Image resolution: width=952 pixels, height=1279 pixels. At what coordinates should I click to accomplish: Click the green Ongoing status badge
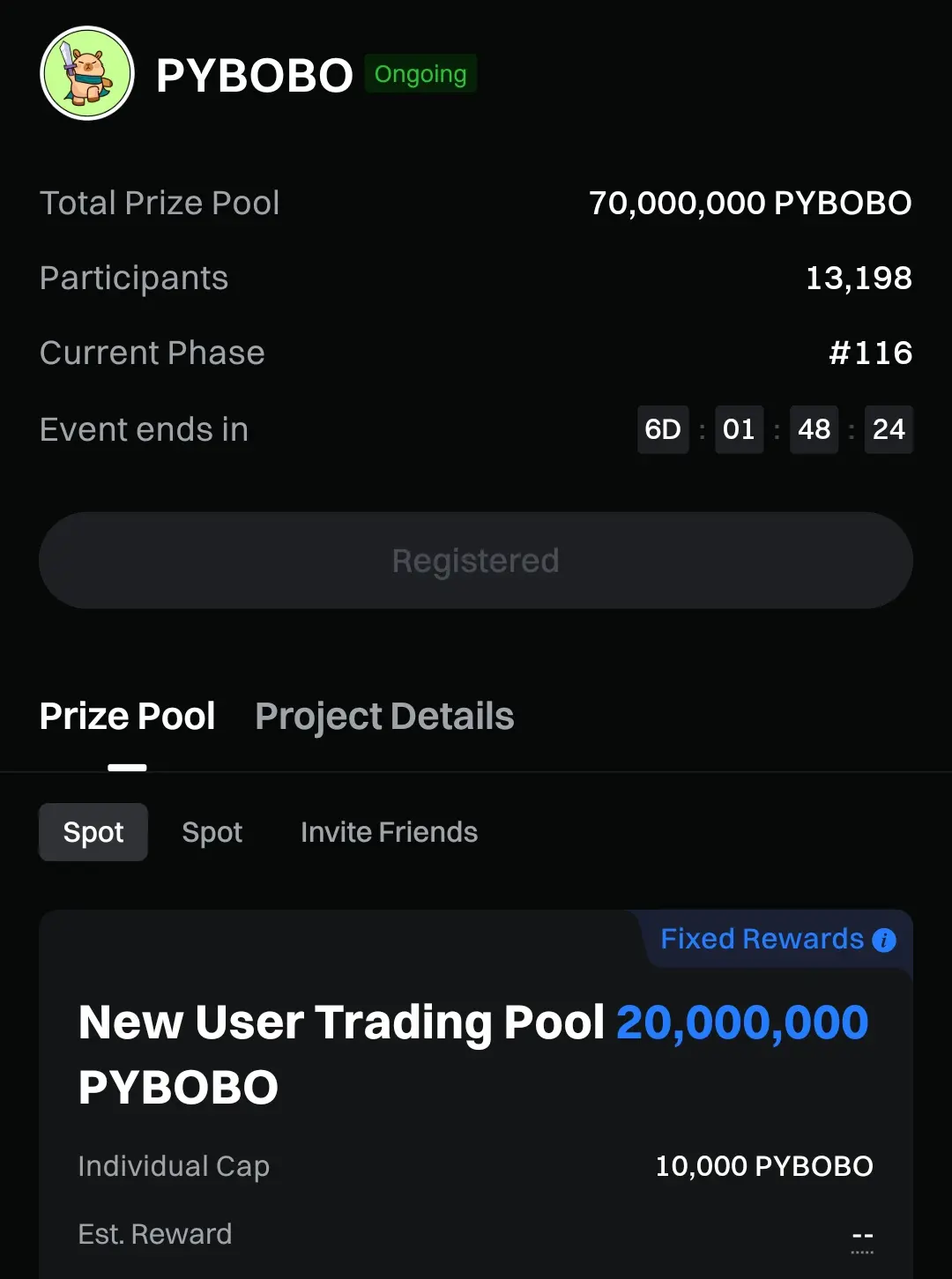[x=420, y=74]
